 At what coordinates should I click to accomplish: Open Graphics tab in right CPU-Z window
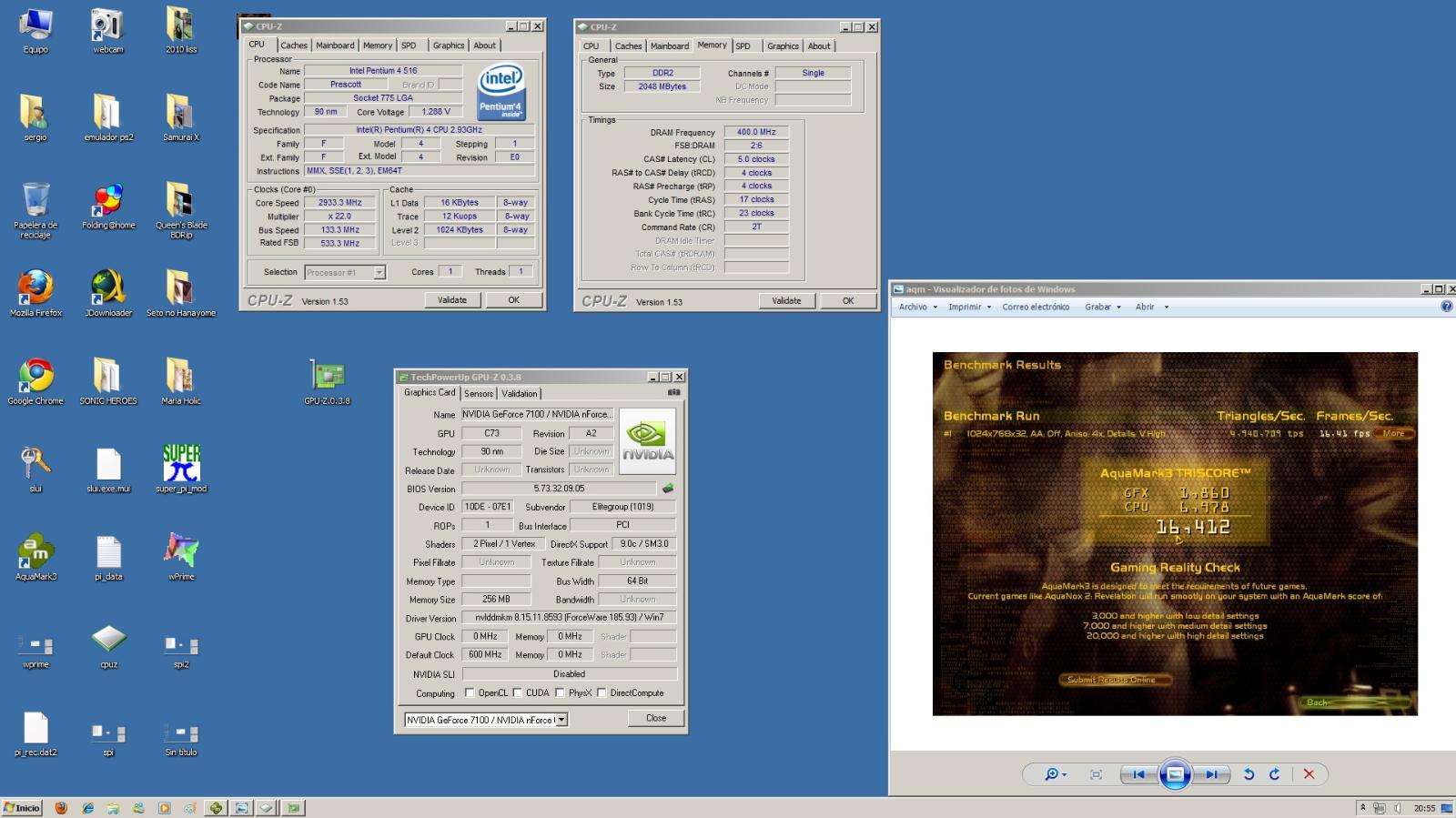coord(783,46)
